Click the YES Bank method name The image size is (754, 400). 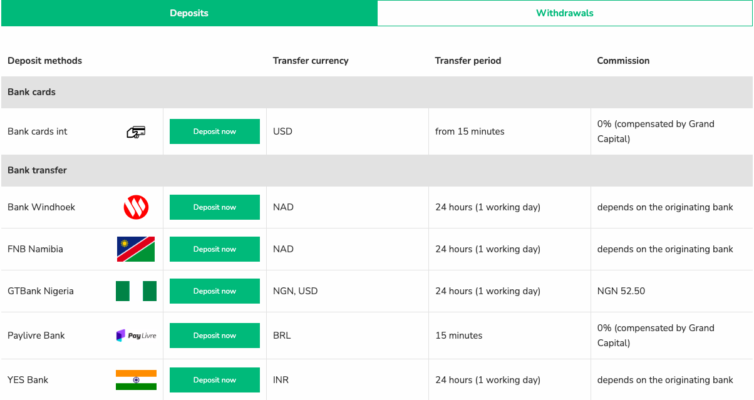click(28, 380)
